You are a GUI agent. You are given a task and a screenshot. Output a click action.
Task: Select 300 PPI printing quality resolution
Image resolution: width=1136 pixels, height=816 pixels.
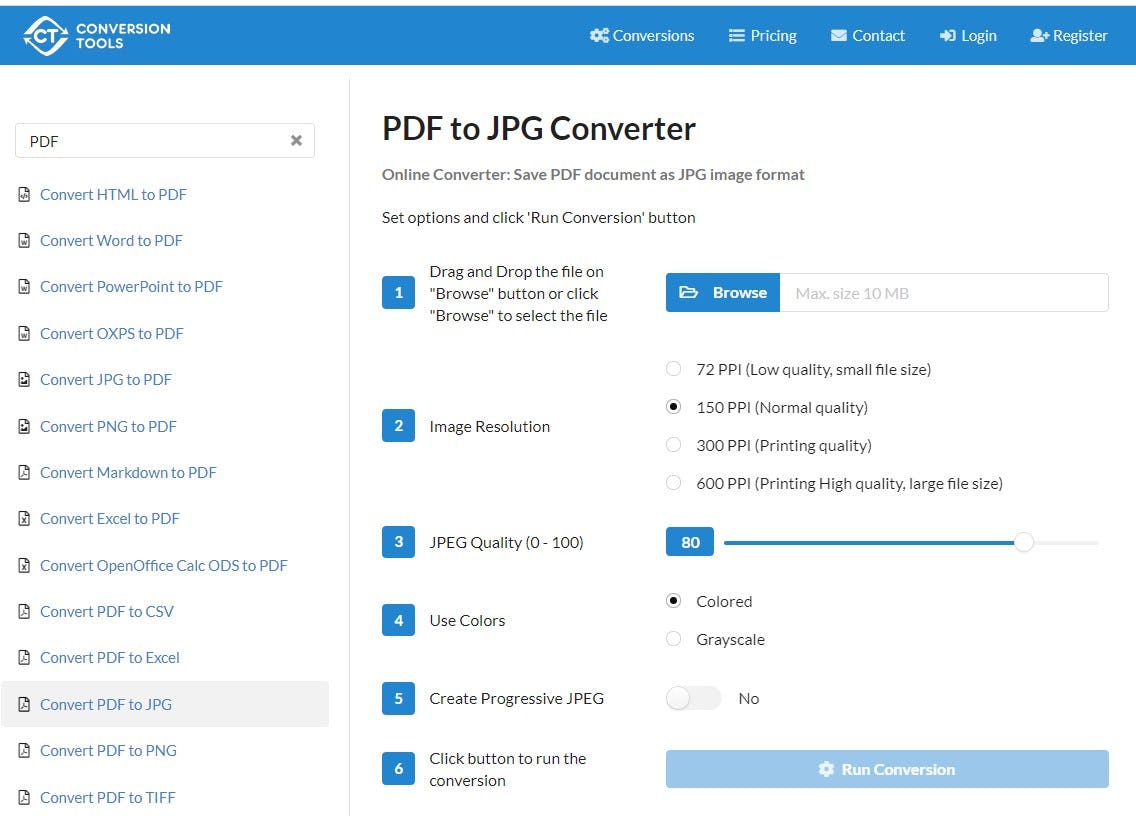pyautogui.click(x=673, y=444)
